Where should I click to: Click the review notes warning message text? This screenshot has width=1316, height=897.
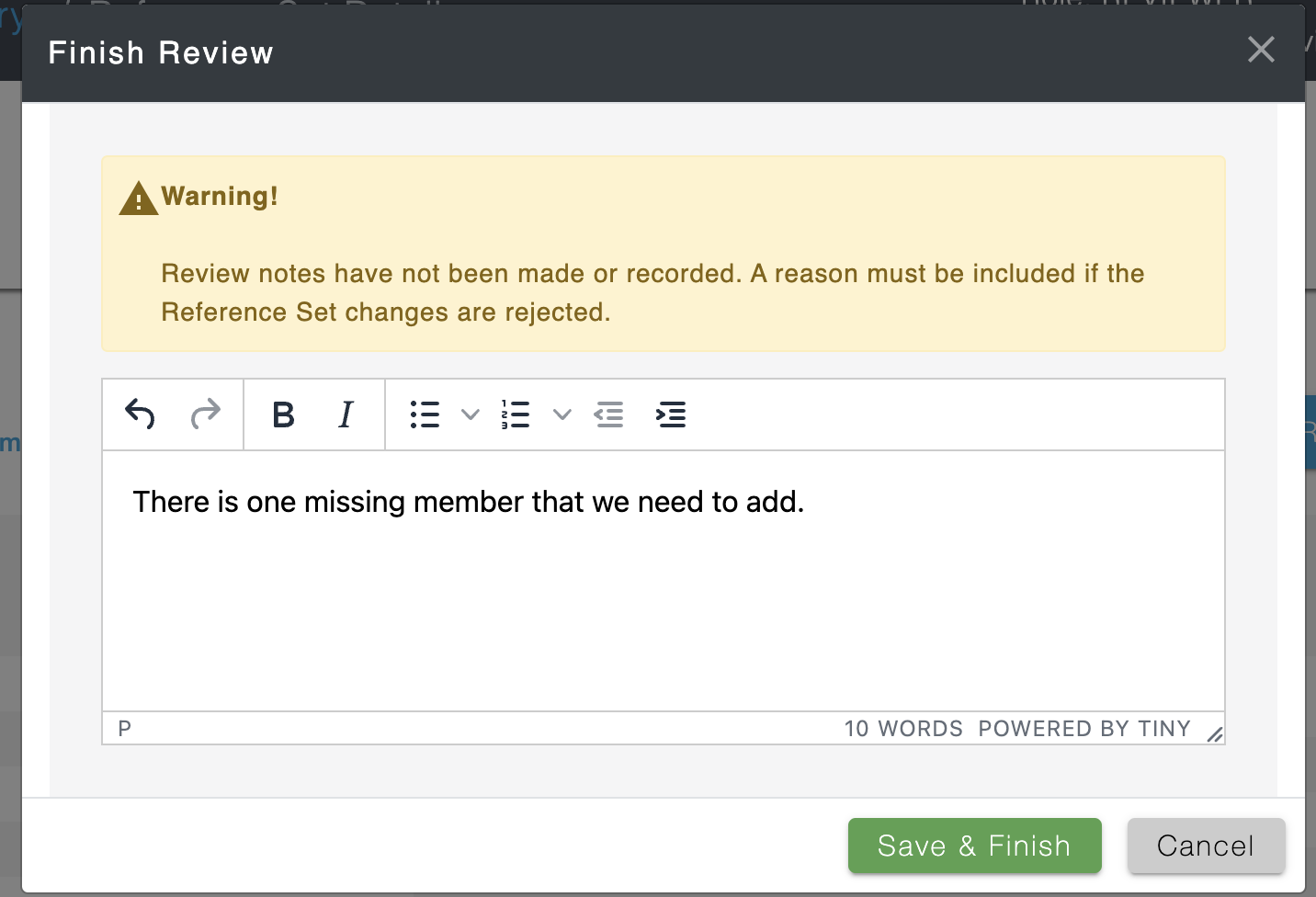[x=652, y=292]
